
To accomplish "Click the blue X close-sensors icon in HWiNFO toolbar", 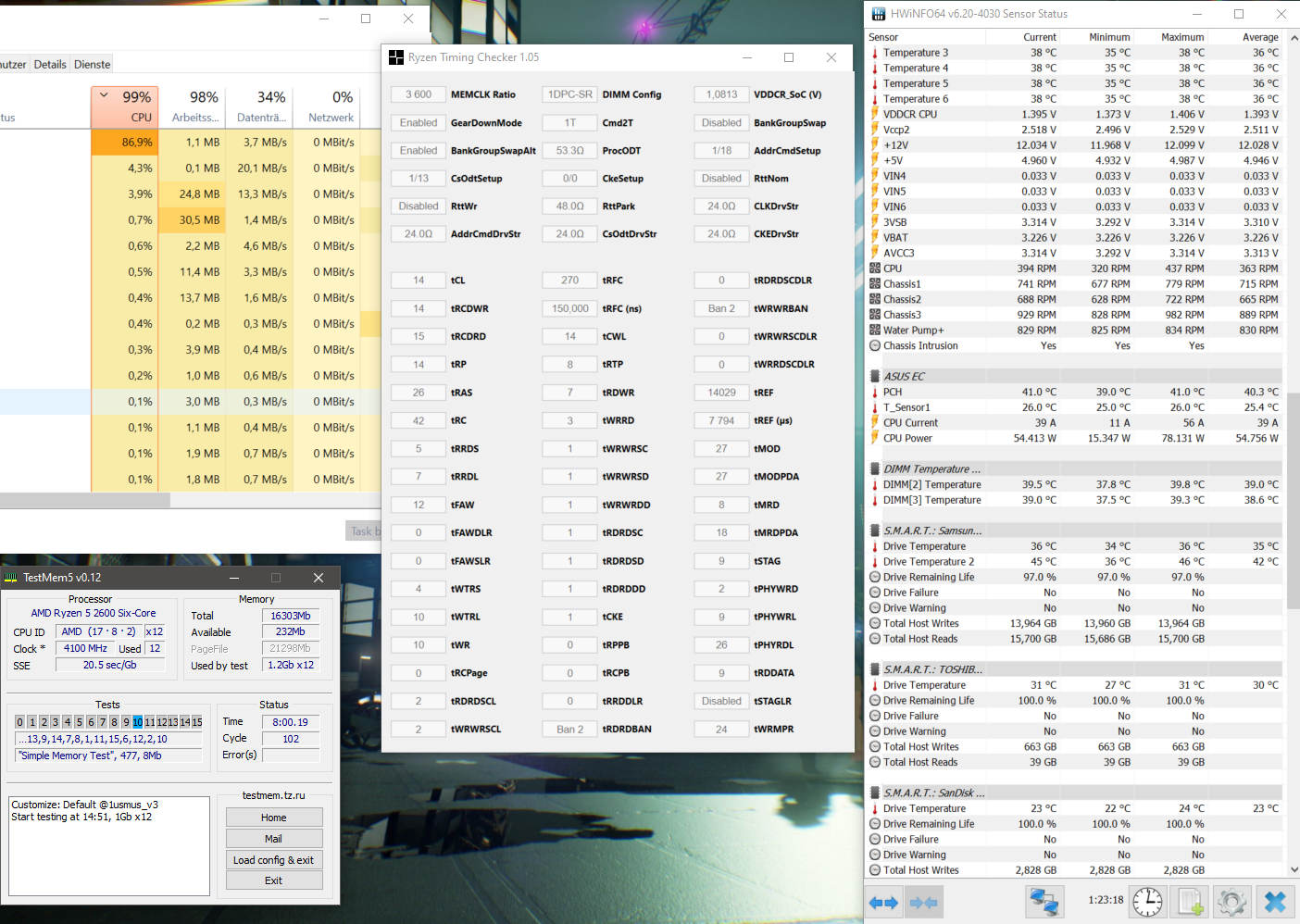I will pyautogui.click(x=1275, y=902).
